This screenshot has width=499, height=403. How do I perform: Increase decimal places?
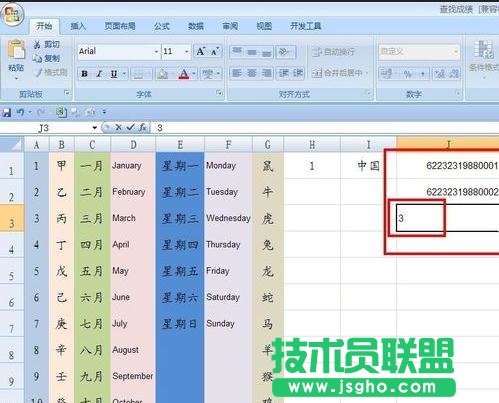[439, 74]
